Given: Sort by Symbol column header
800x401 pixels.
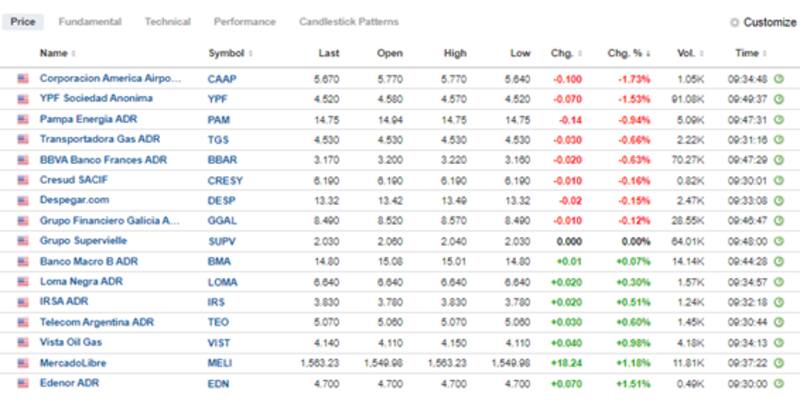Looking at the screenshot, I should pos(228,53).
